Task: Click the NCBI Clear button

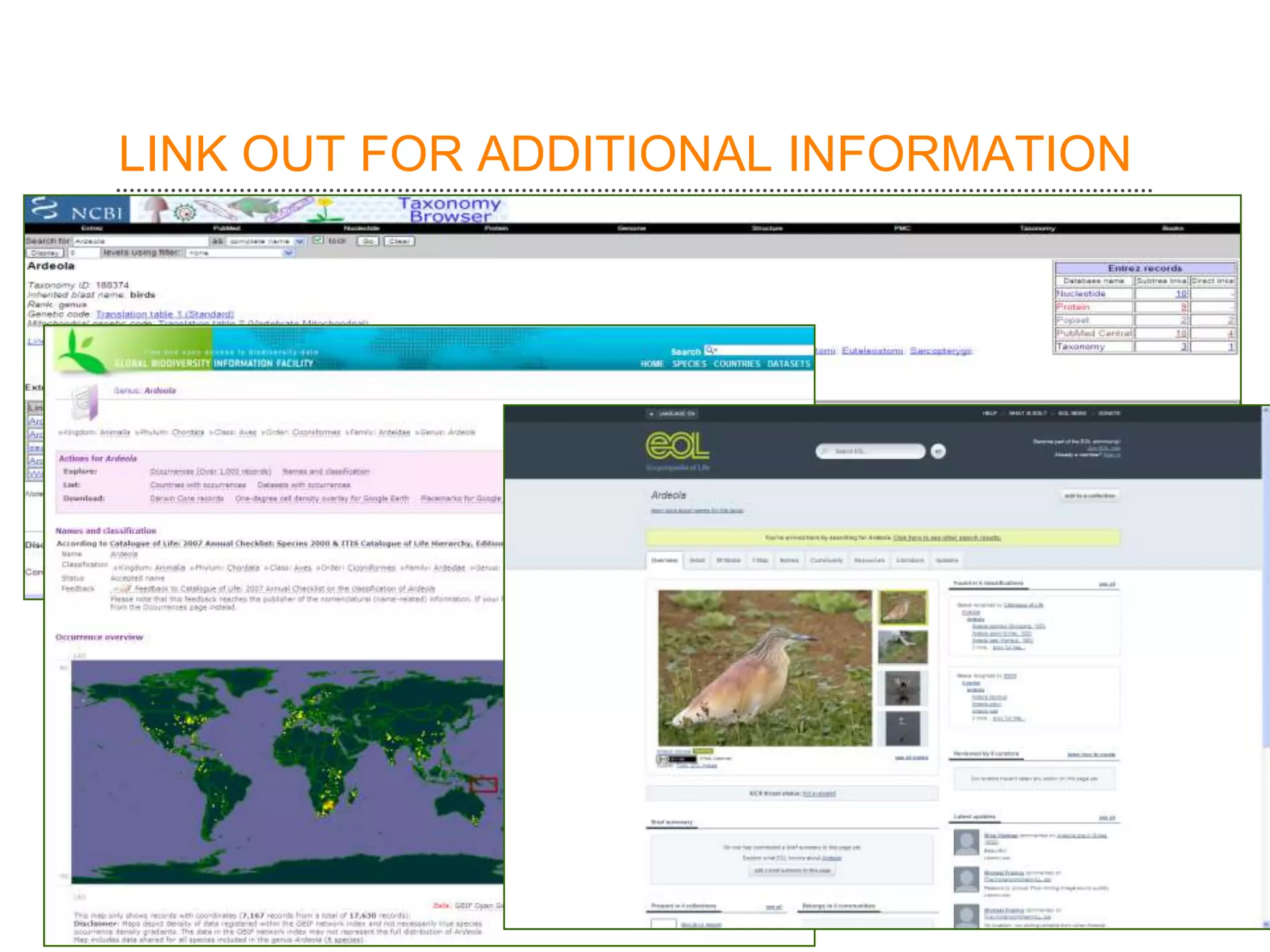Action: tap(399, 241)
